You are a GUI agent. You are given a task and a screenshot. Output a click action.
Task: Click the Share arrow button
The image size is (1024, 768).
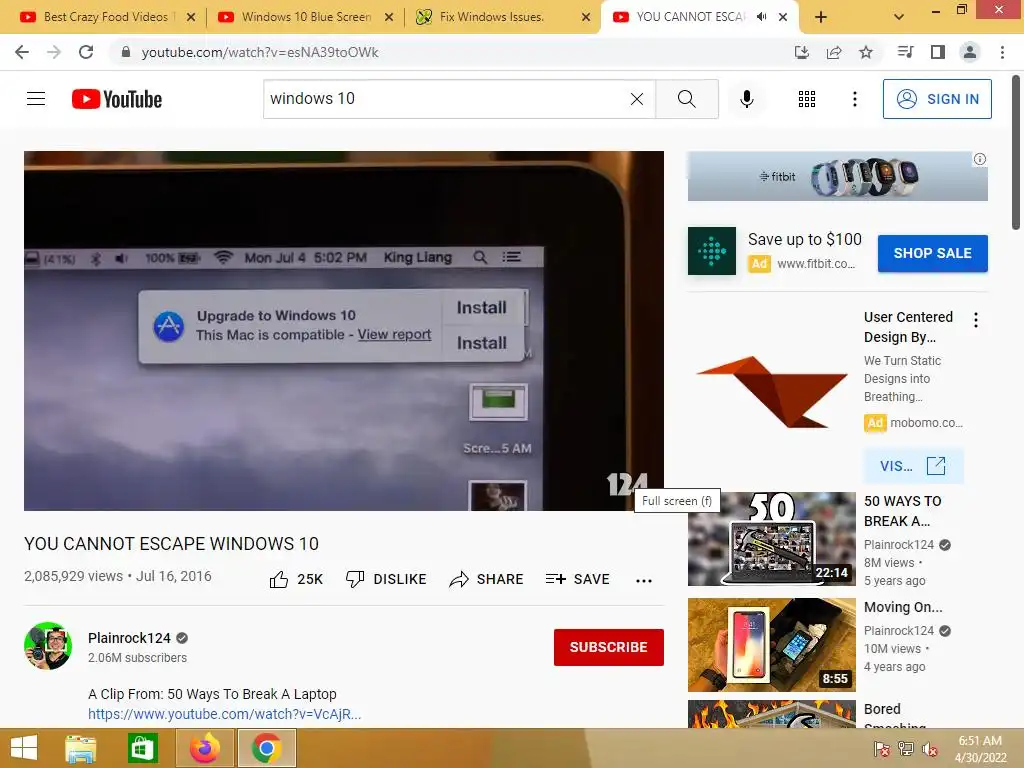tap(487, 579)
